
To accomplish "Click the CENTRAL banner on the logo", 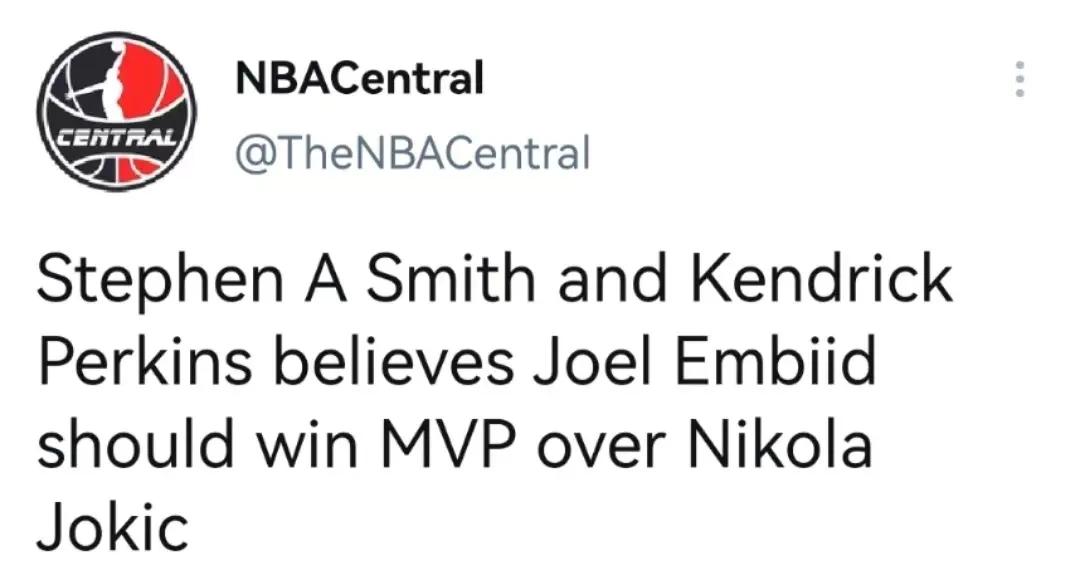I will (x=117, y=139).
